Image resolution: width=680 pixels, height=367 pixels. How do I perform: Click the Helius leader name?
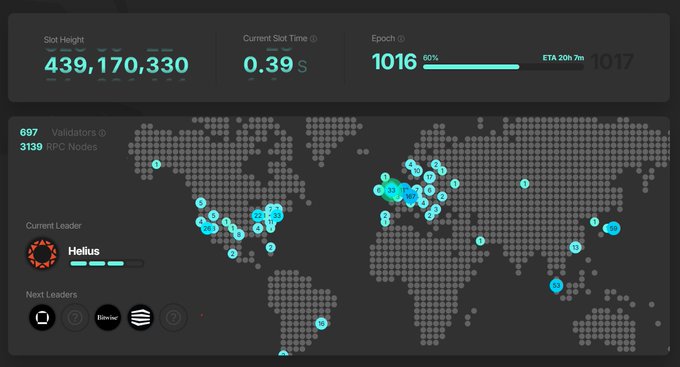tap(84, 251)
